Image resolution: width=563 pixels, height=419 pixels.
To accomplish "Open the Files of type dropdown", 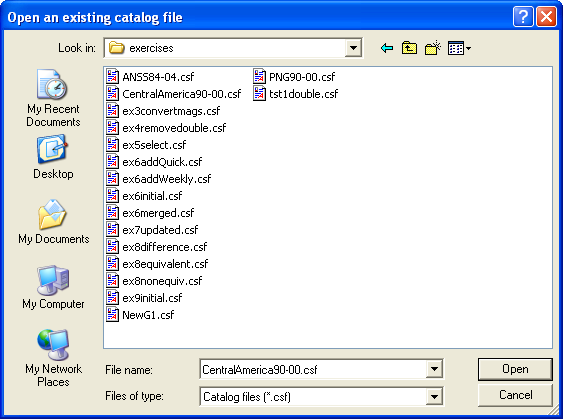I will point(434,396).
